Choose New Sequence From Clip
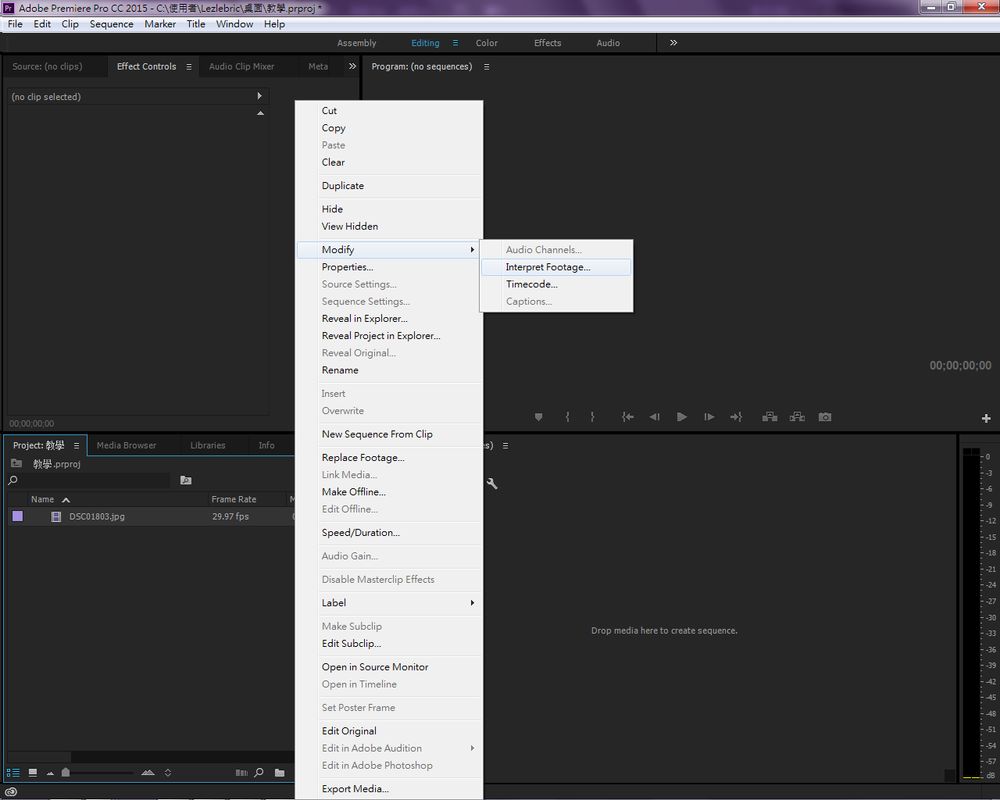The image size is (1000, 800). point(390,434)
